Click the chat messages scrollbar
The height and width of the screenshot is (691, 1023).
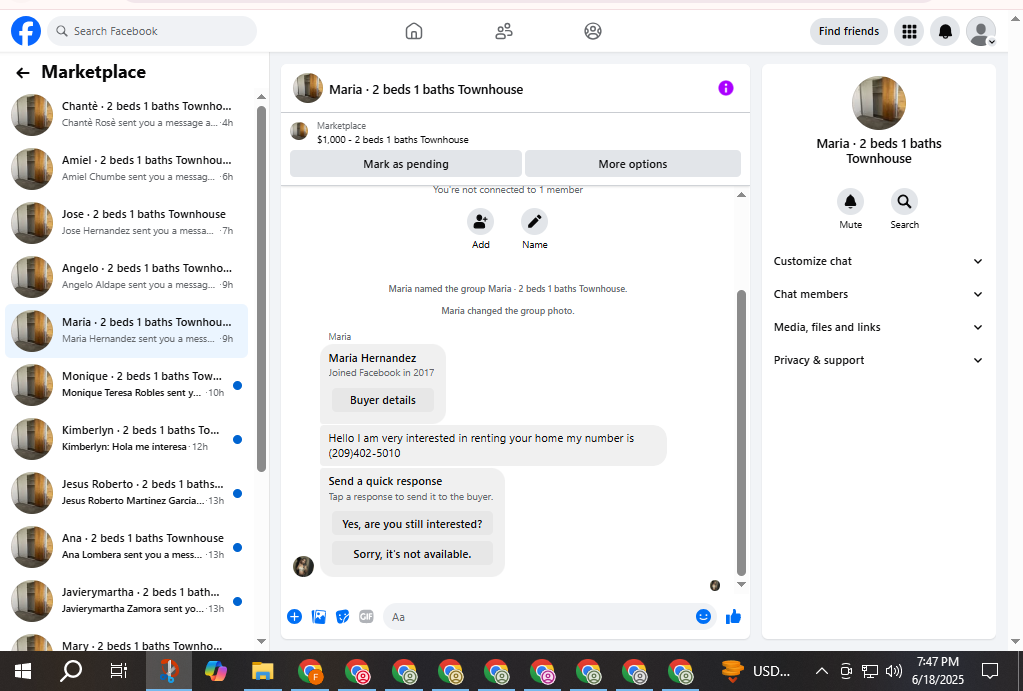pos(741,433)
